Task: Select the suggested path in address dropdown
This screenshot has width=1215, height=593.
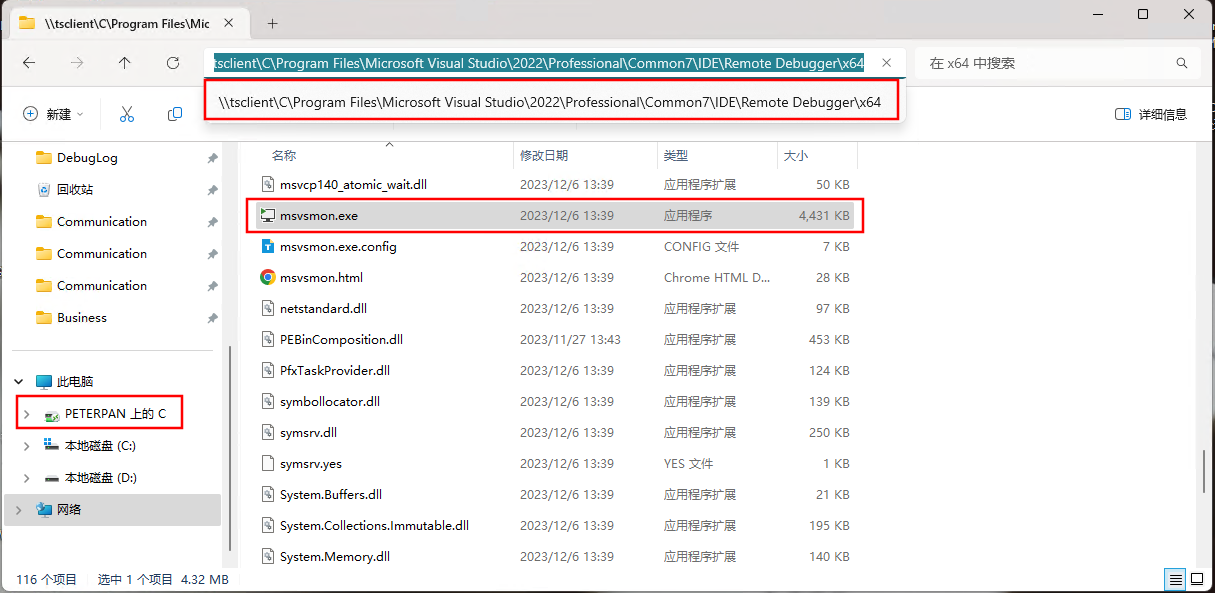Action: click(550, 102)
